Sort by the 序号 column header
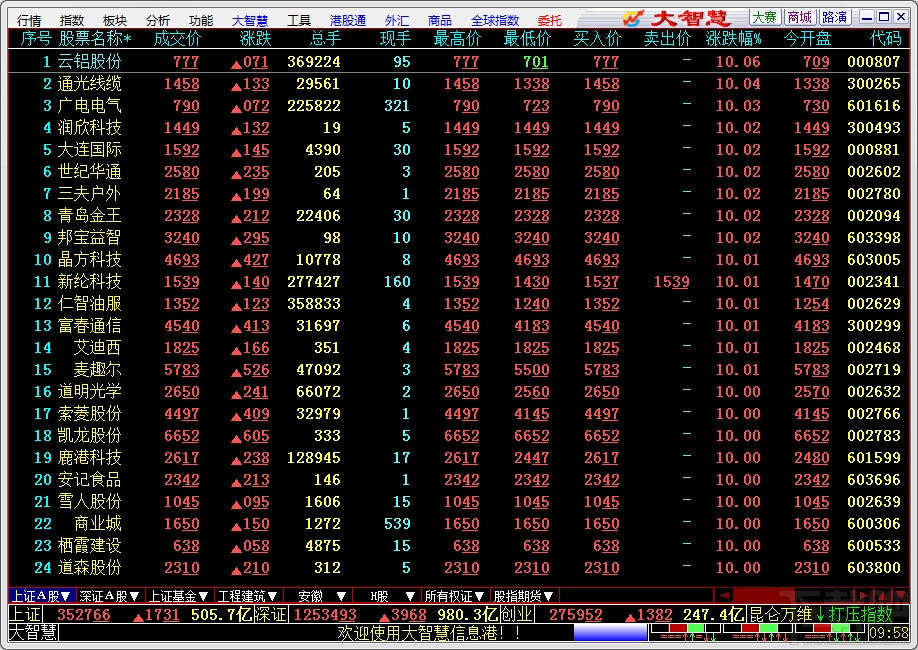The width and height of the screenshot is (918, 650). click(36, 39)
